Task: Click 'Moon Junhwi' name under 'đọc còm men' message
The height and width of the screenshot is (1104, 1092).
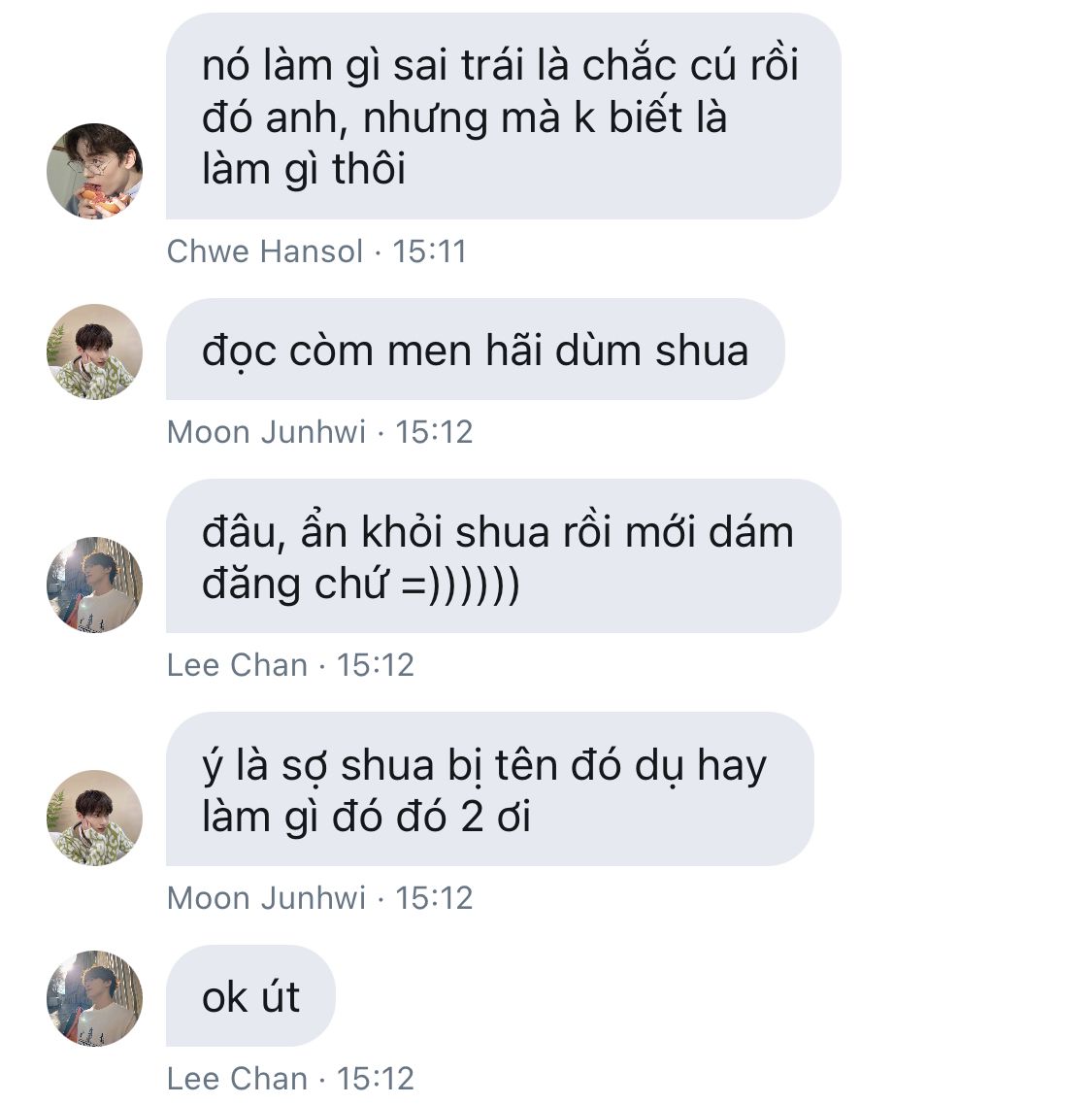Action: tap(266, 432)
